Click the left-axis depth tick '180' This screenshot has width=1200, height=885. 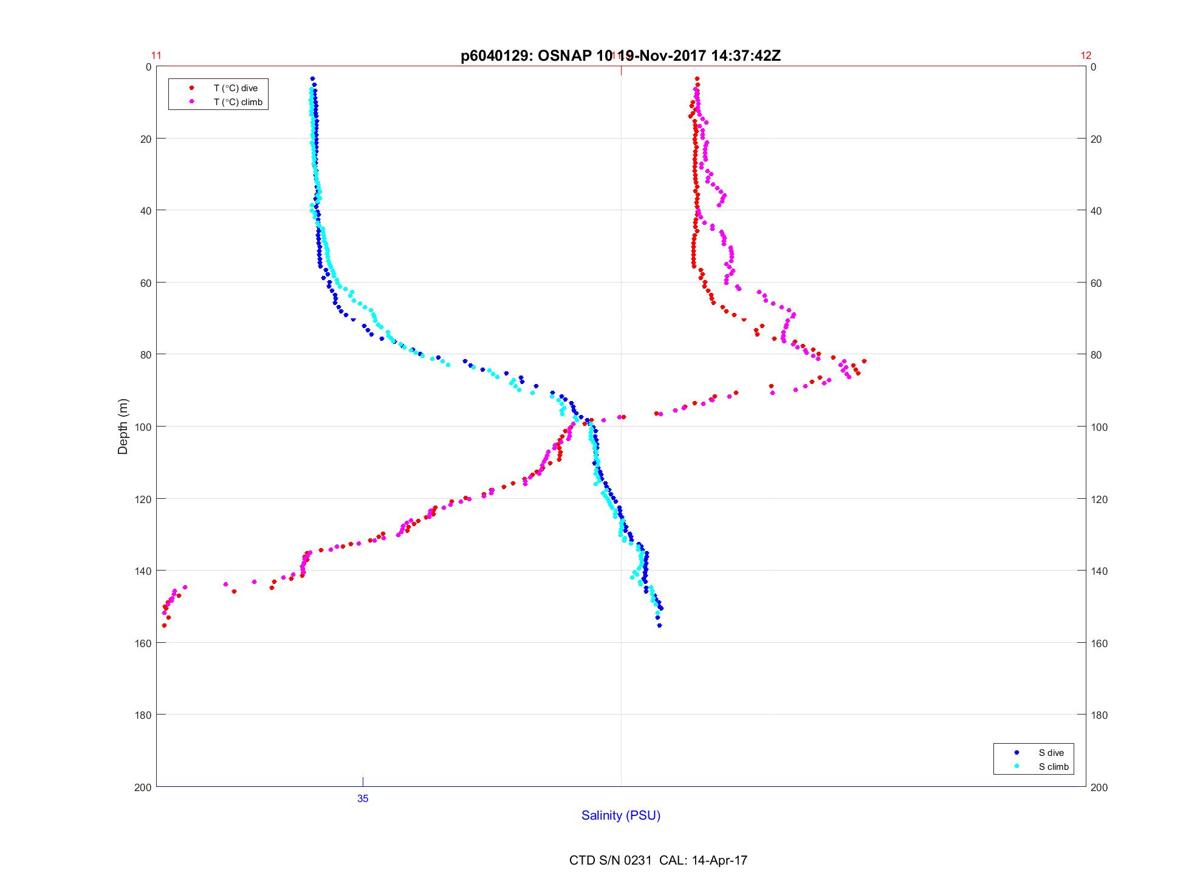(143, 715)
